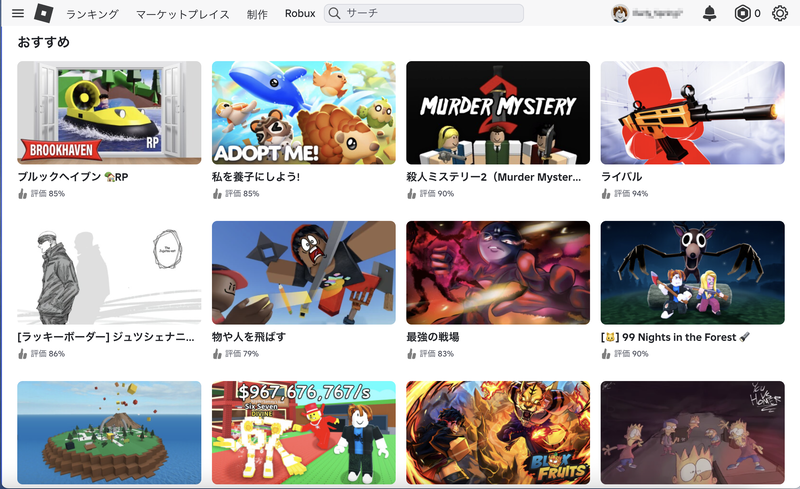Viewport: 800px width, 489px height.
Task: Click the おすすめ section heading
Action: click(x=43, y=42)
